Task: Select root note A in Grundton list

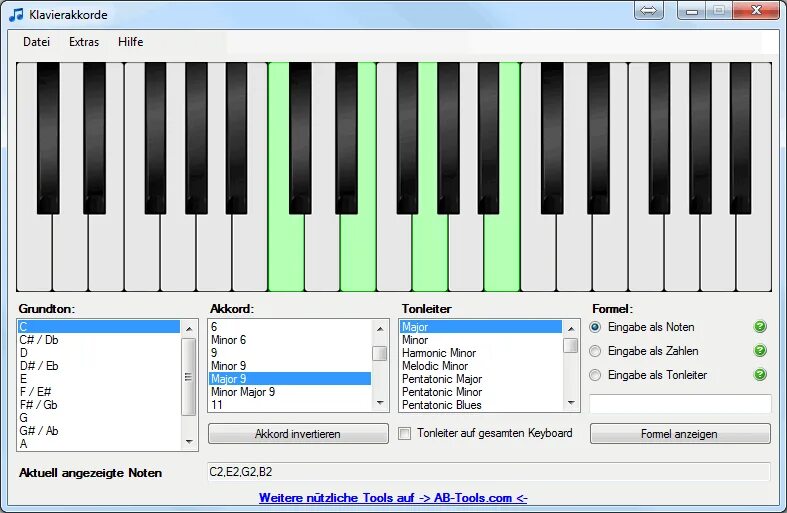Action: [99, 444]
